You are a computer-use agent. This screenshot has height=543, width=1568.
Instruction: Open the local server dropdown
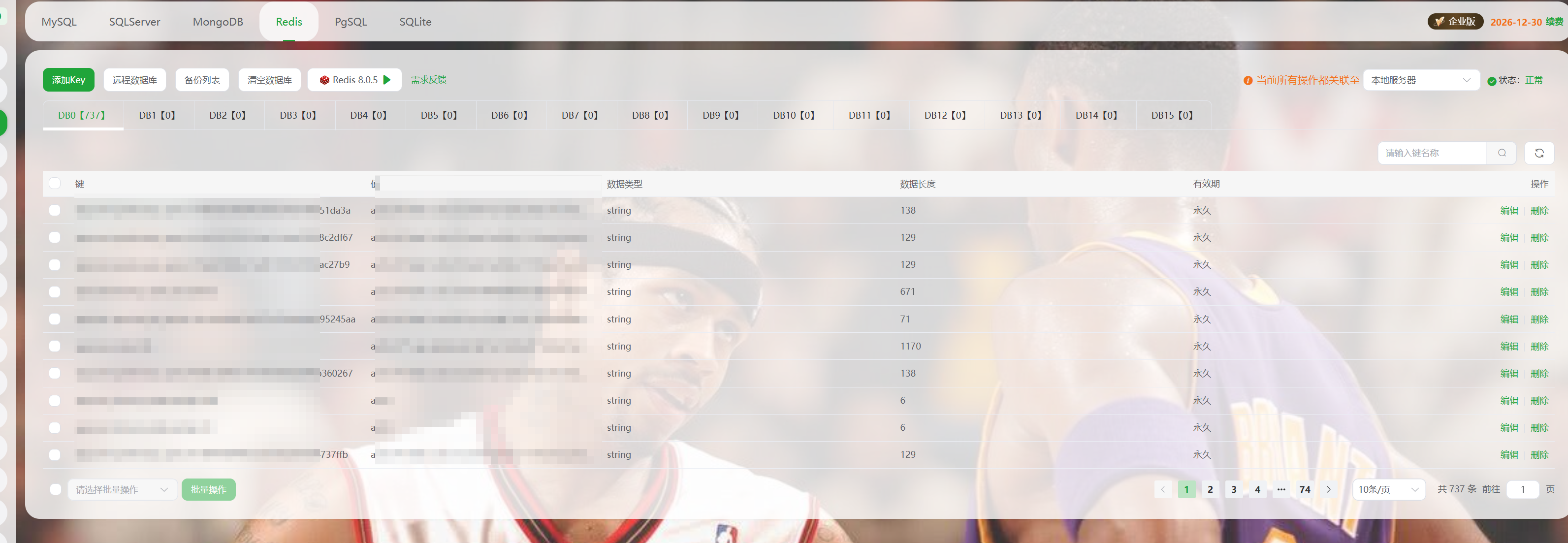(1420, 80)
